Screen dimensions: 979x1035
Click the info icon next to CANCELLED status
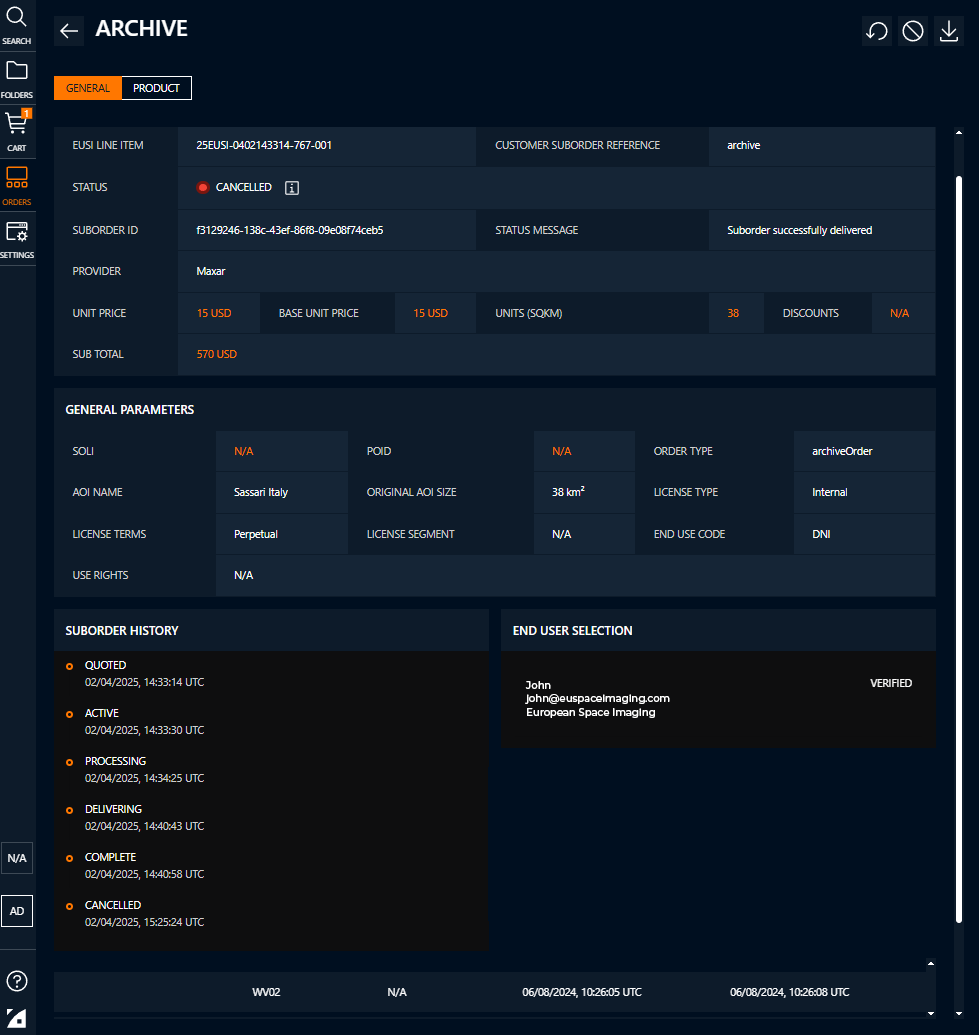click(292, 188)
